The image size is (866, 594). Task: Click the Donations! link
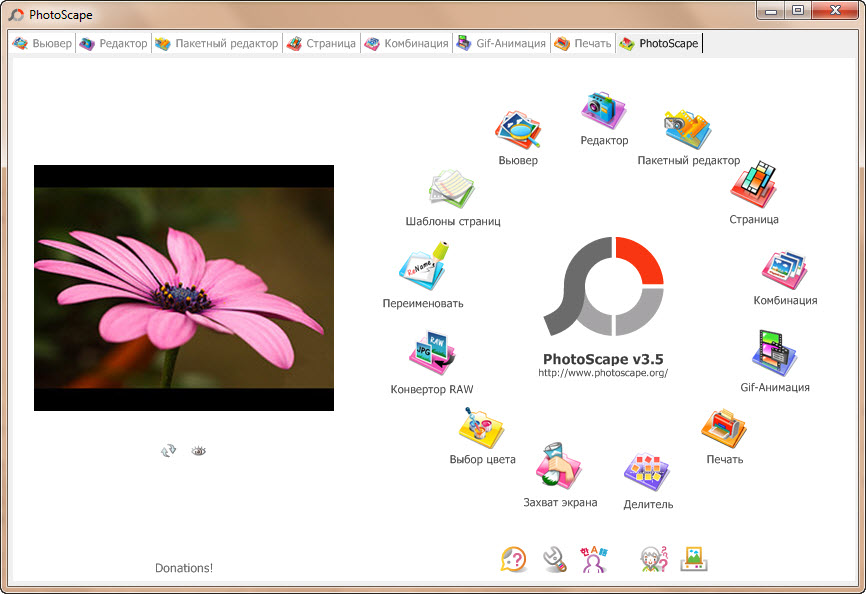[184, 567]
